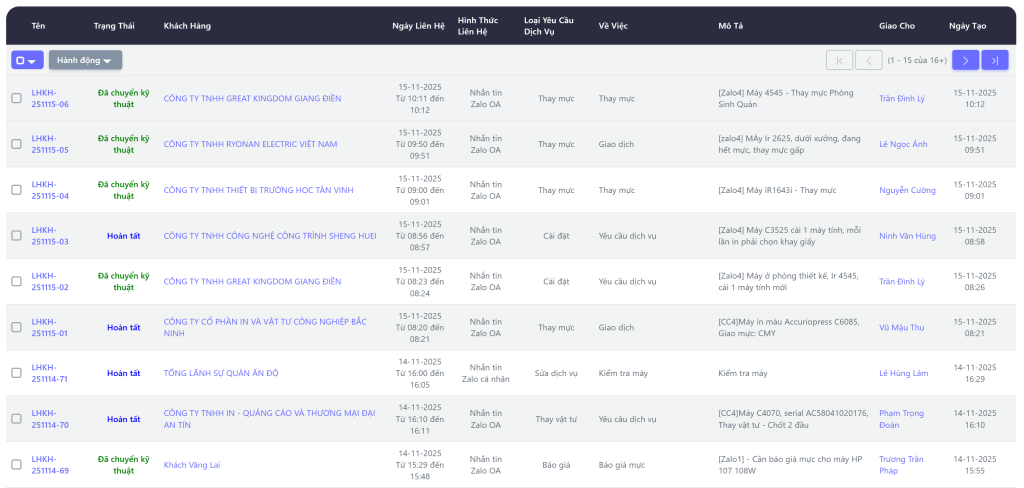Go to the first page of results
1024x488 pixels.
click(x=839, y=60)
